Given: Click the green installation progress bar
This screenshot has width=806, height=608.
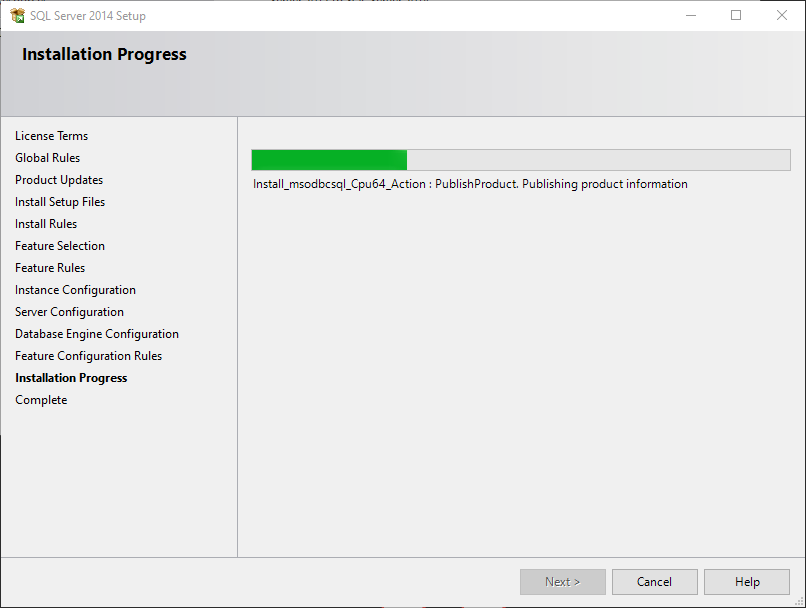Looking at the screenshot, I should [521, 160].
